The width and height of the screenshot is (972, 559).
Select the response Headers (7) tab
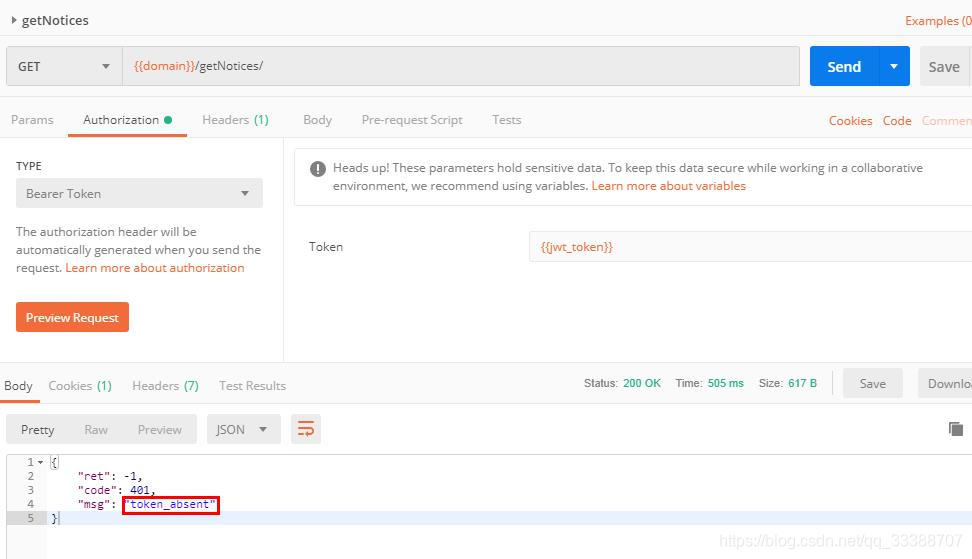click(165, 385)
